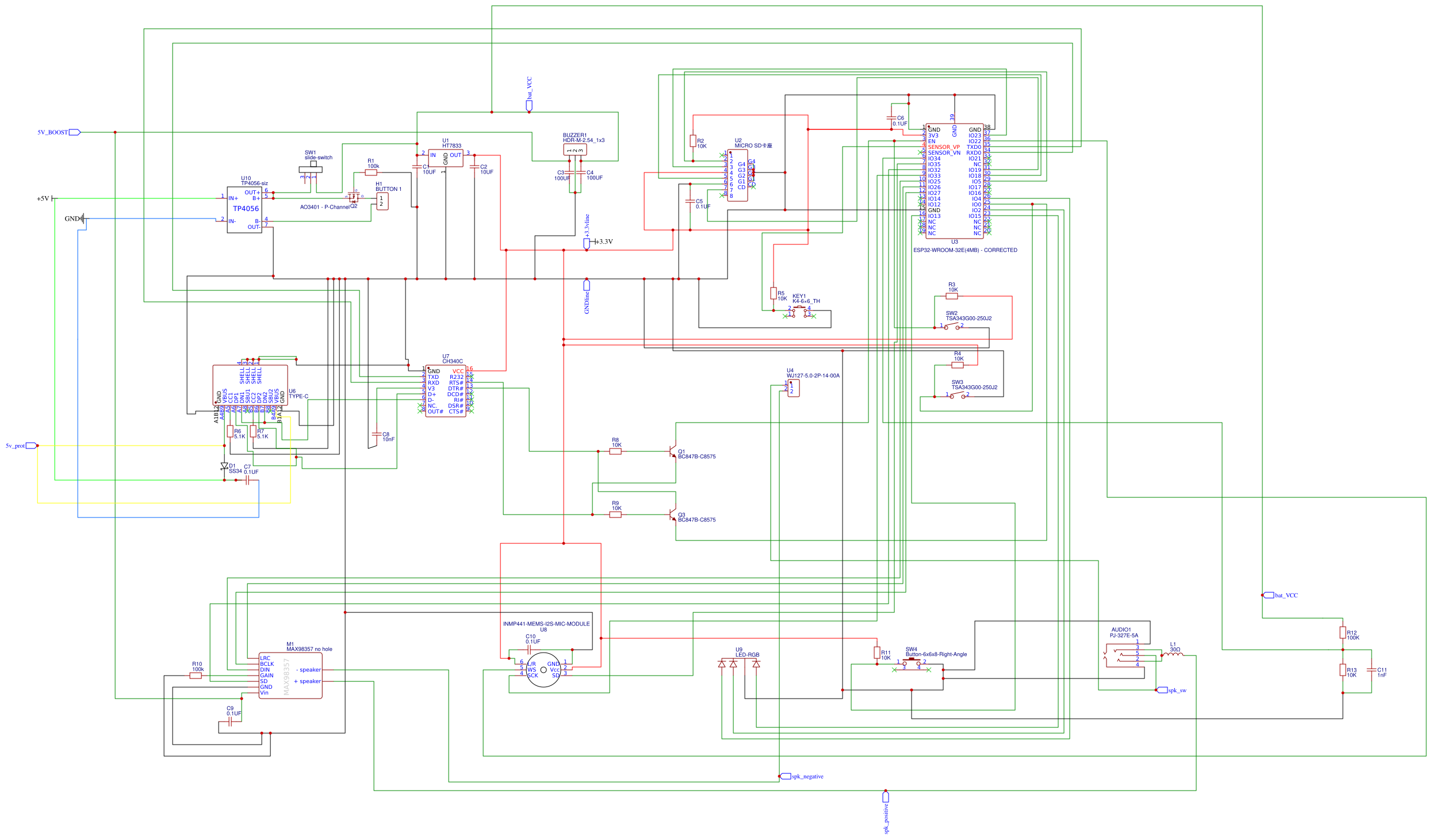
Task: Click capacitor C10 0.1UF
Action: (529, 650)
